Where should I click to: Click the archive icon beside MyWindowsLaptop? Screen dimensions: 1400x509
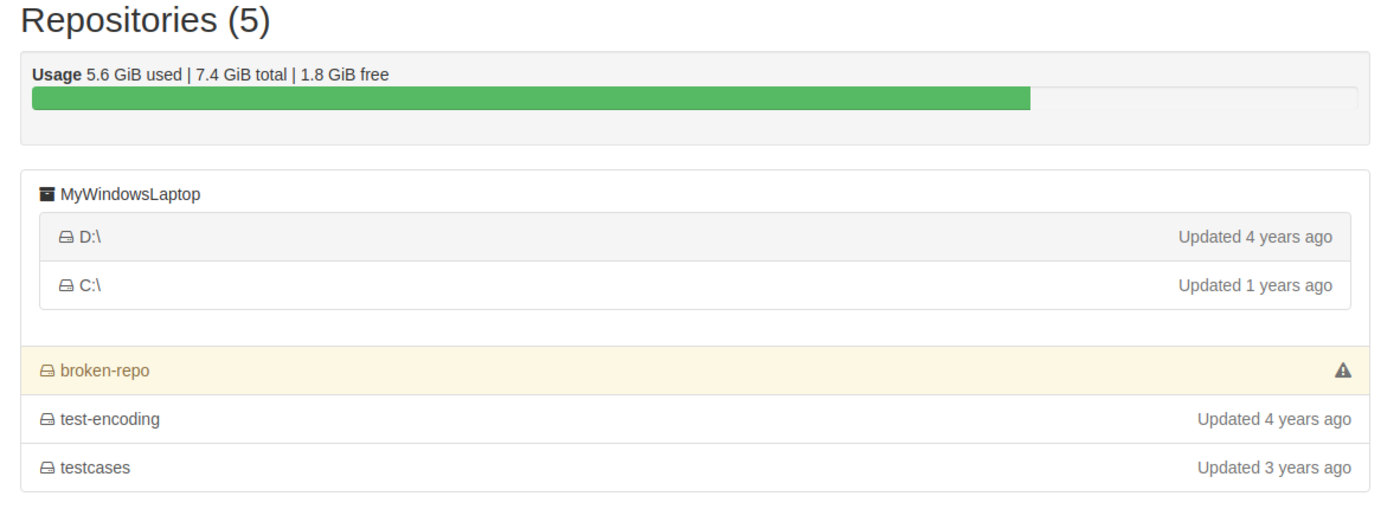[47, 194]
